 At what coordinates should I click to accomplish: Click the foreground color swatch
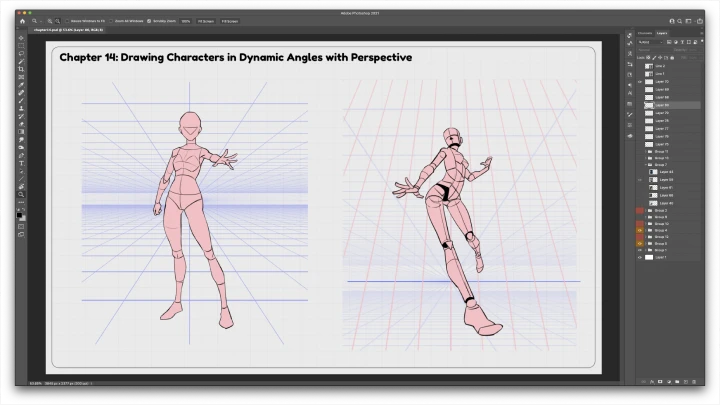20,213
